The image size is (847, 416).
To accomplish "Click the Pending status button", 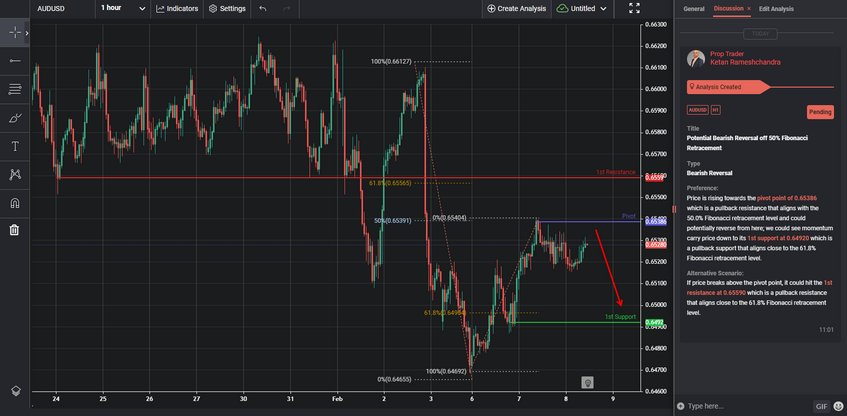I will click(820, 112).
